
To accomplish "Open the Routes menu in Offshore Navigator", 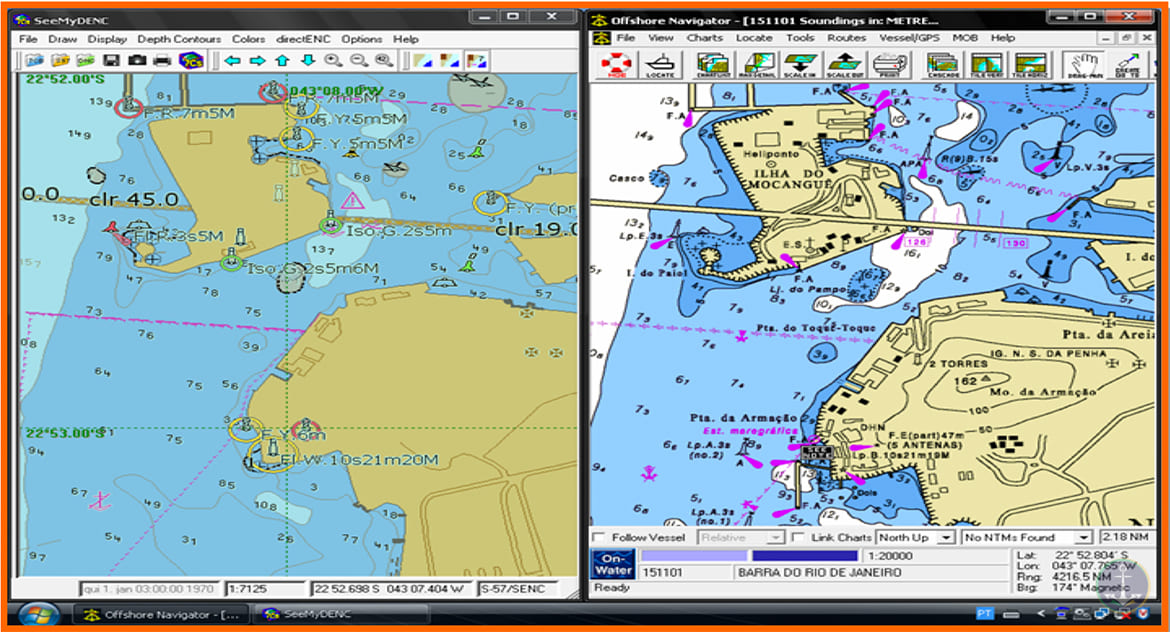I will click(x=846, y=37).
